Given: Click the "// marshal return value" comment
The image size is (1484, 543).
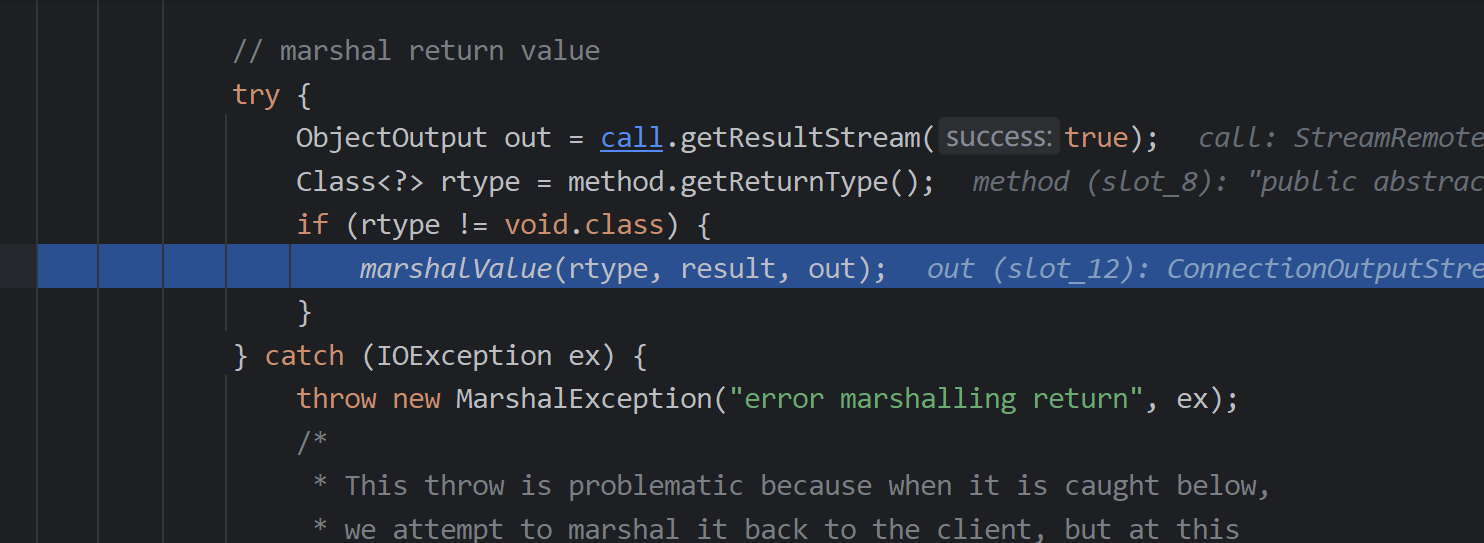Looking at the screenshot, I should 416,51.
